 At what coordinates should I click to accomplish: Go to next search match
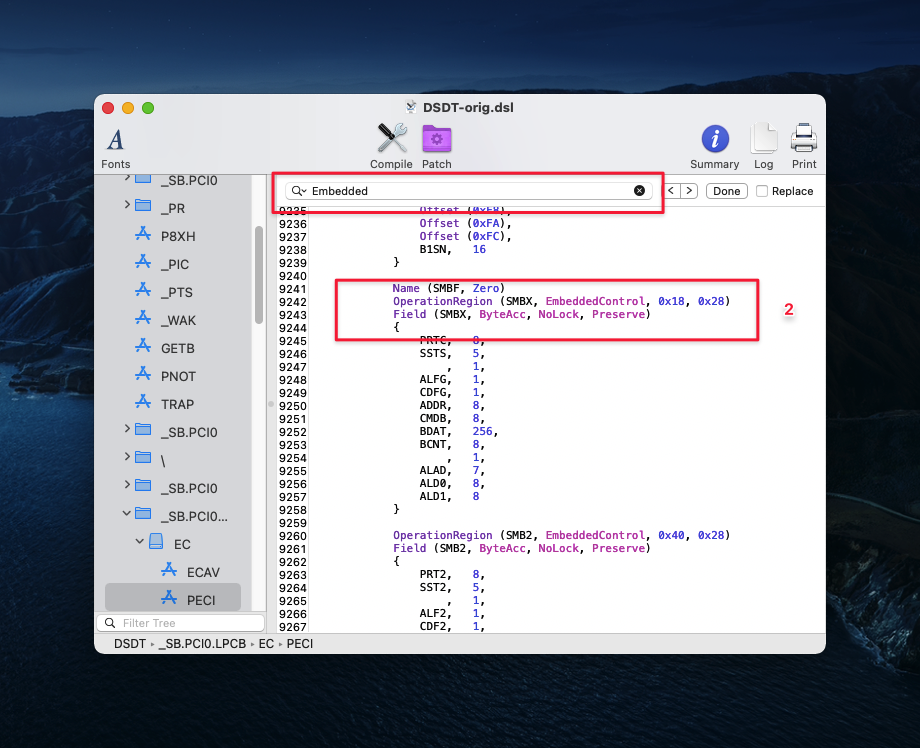click(689, 191)
